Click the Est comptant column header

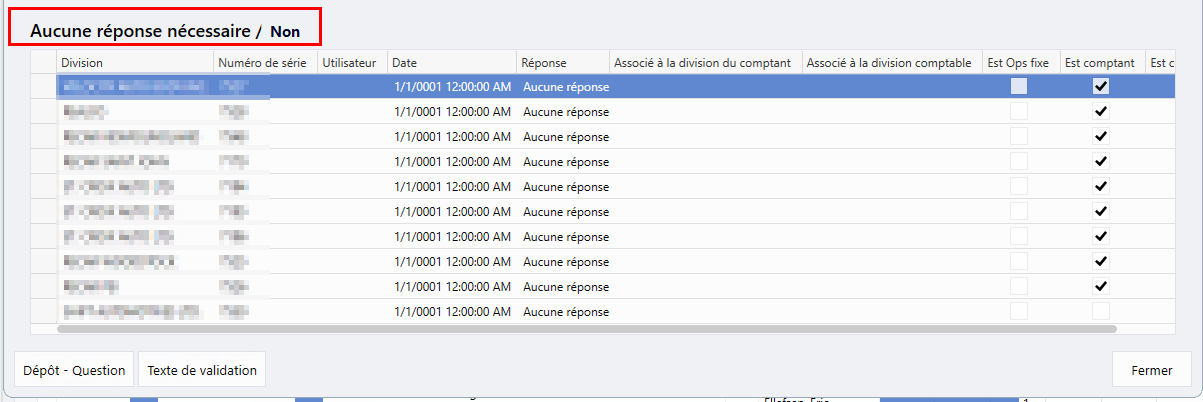click(1101, 63)
